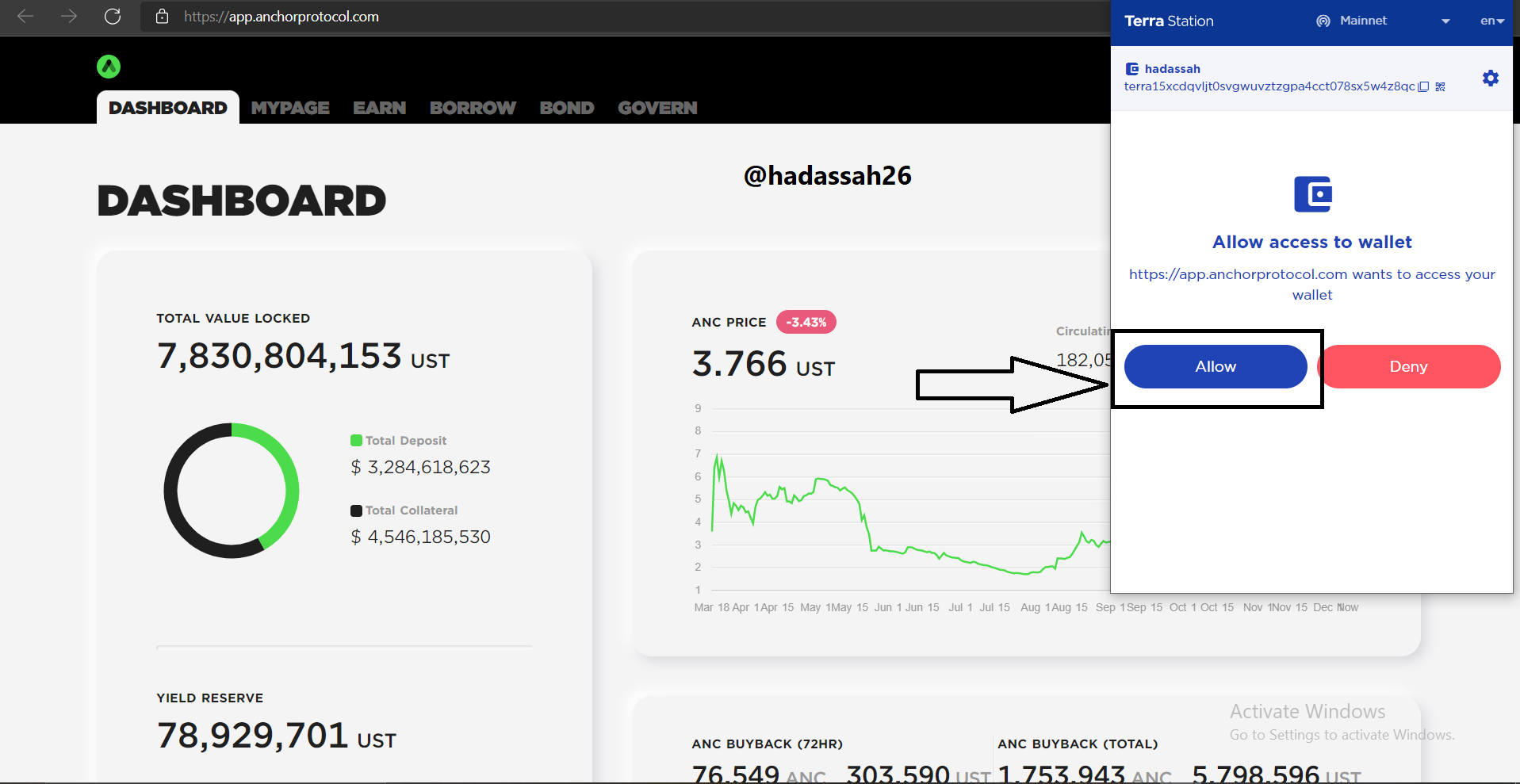Select the $ 3,284,618,623 deposit amount
The width and height of the screenshot is (1520, 784).
pos(421,468)
